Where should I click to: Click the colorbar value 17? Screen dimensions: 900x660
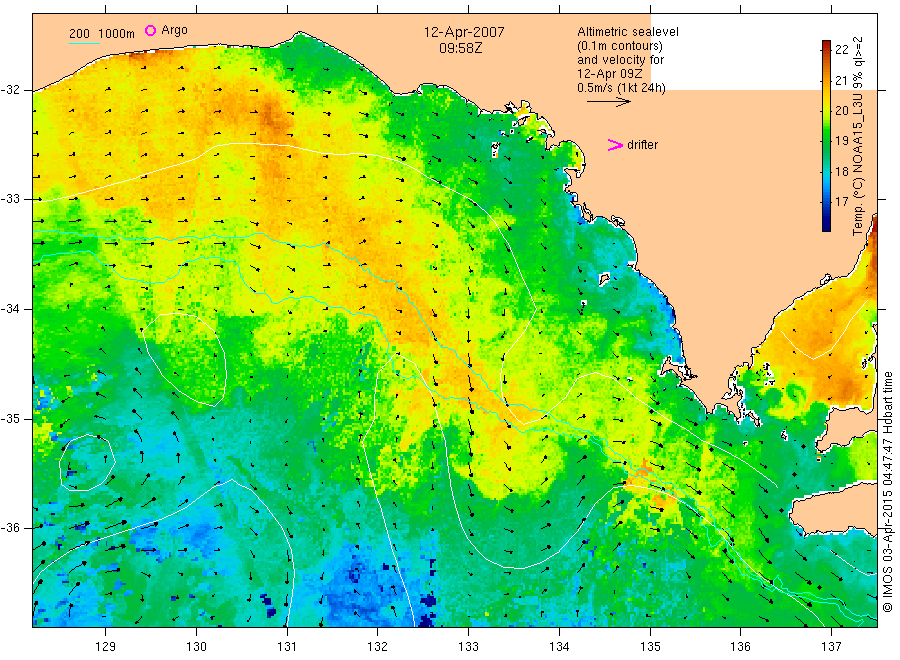pos(841,201)
